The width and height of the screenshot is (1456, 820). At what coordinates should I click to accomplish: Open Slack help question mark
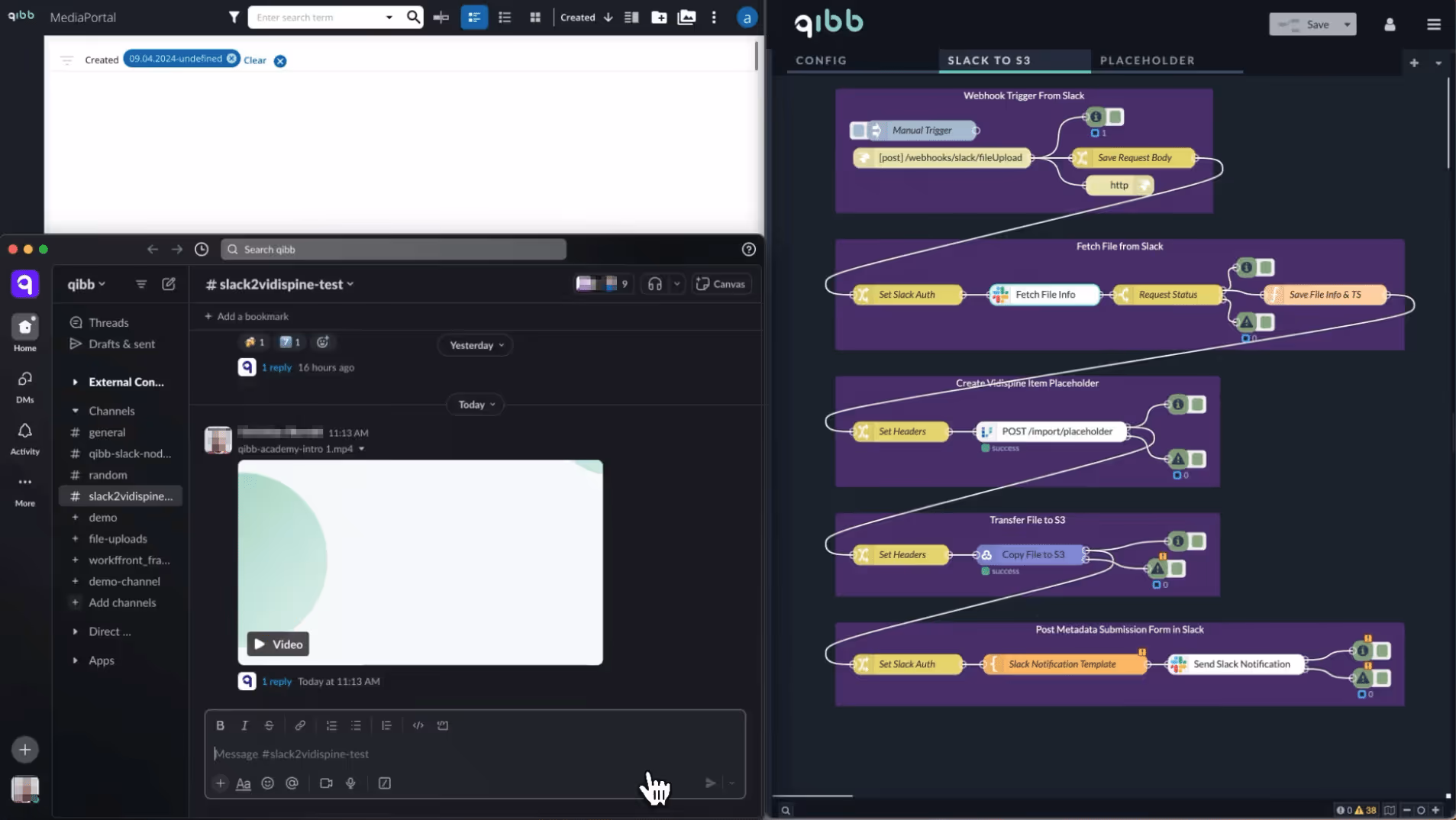tap(748, 249)
